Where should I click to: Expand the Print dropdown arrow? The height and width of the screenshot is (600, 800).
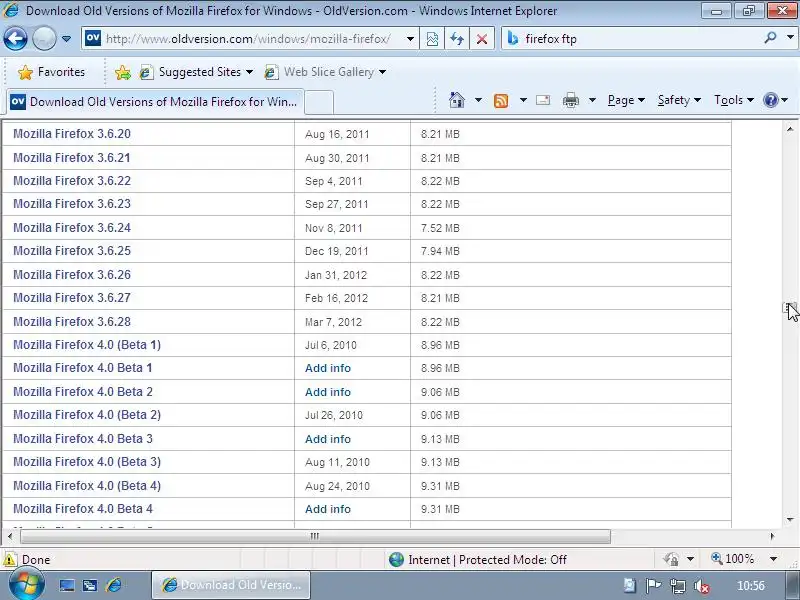(x=592, y=100)
